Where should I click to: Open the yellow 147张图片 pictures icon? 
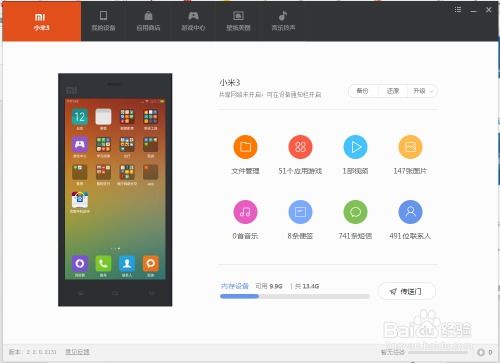coord(410,147)
